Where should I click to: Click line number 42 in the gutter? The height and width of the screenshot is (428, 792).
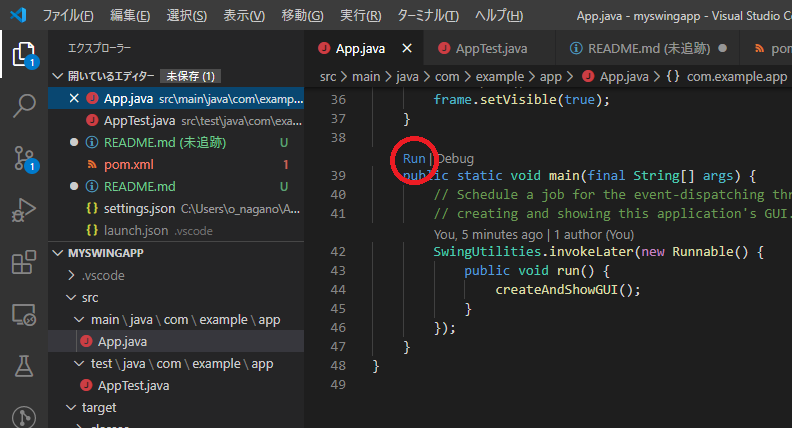coord(338,252)
